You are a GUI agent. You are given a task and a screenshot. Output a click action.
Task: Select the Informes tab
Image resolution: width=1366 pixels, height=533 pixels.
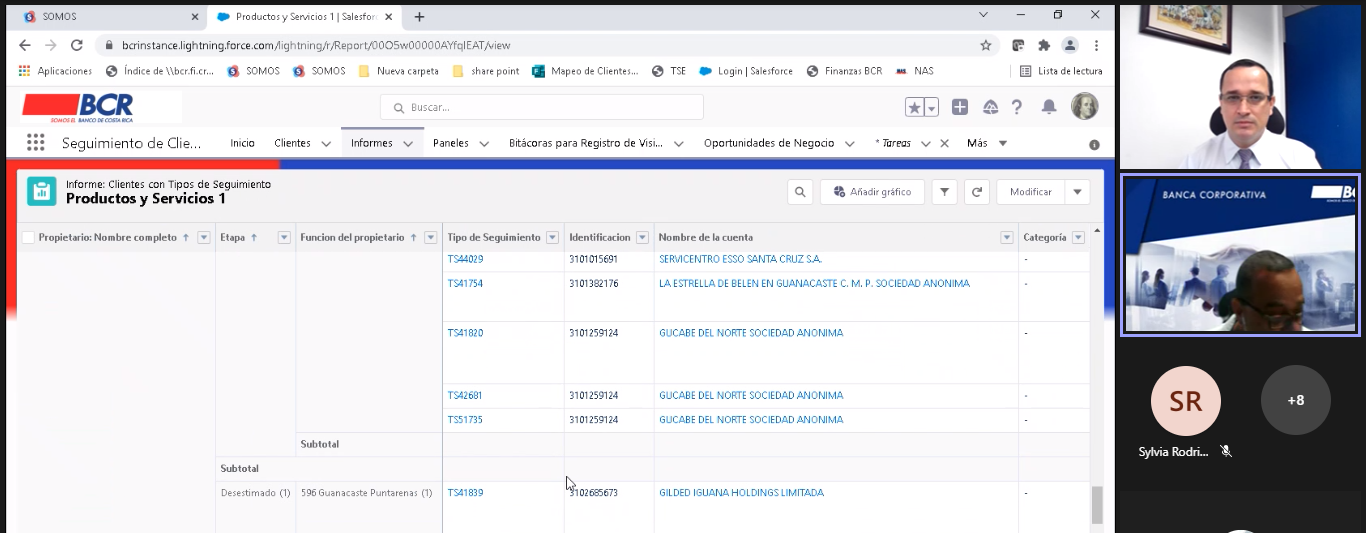click(x=372, y=143)
